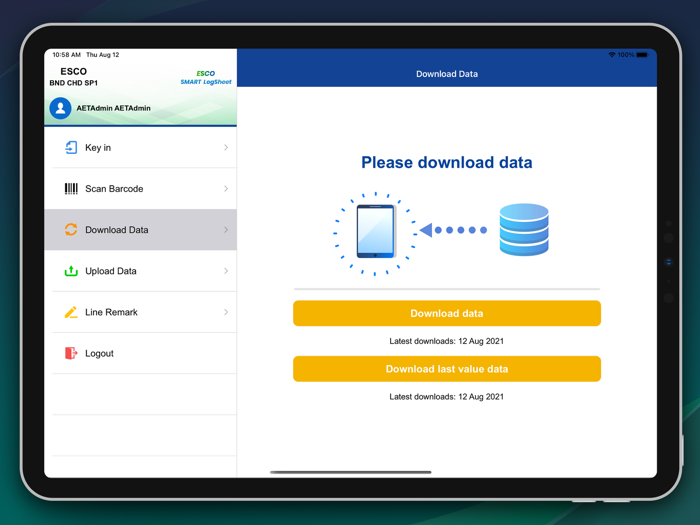Tap the ESCO title in the sidebar header
Image resolution: width=700 pixels, height=525 pixels.
(x=74, y=71)
